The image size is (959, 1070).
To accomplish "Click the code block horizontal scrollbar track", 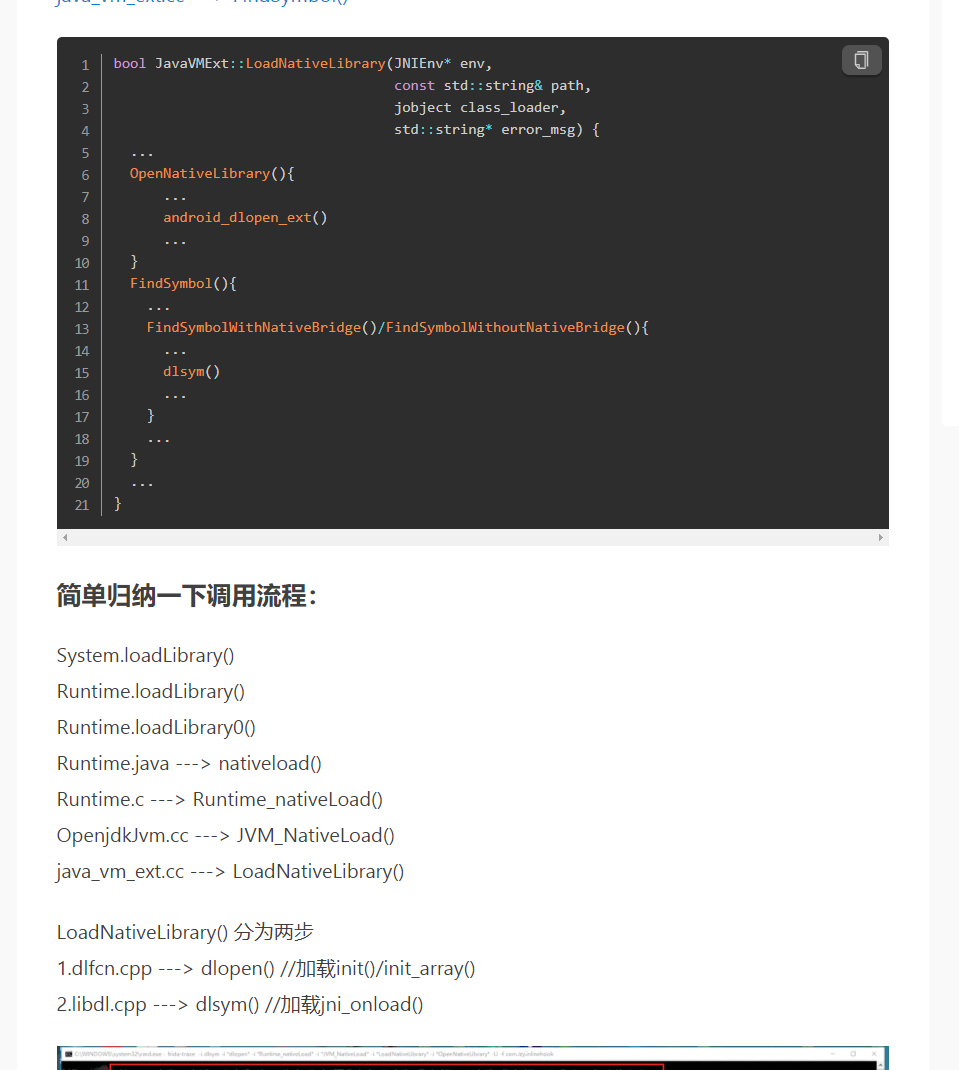I will click(x=472, y=538).
